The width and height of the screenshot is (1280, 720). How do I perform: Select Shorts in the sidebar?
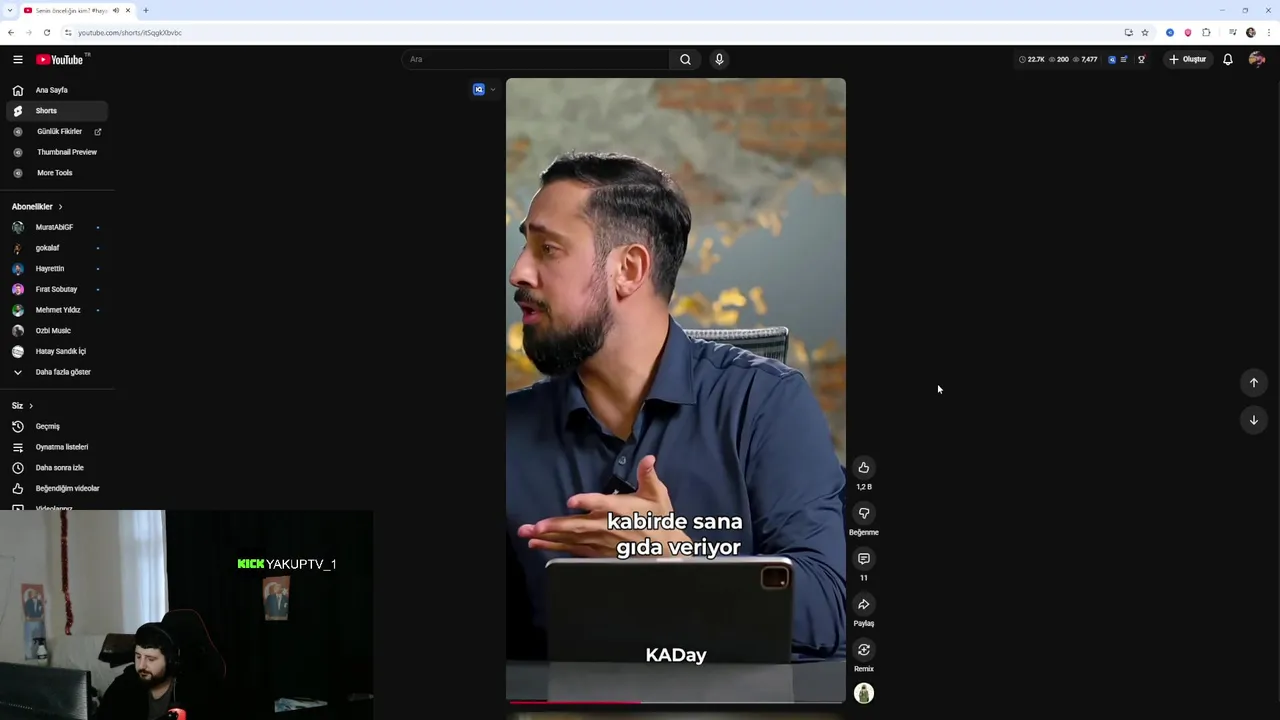55,111
